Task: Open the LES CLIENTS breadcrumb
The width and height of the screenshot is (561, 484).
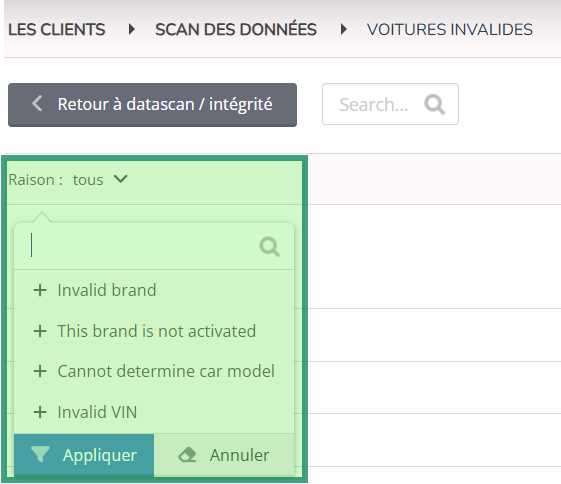Action: (x=57, y=29)
